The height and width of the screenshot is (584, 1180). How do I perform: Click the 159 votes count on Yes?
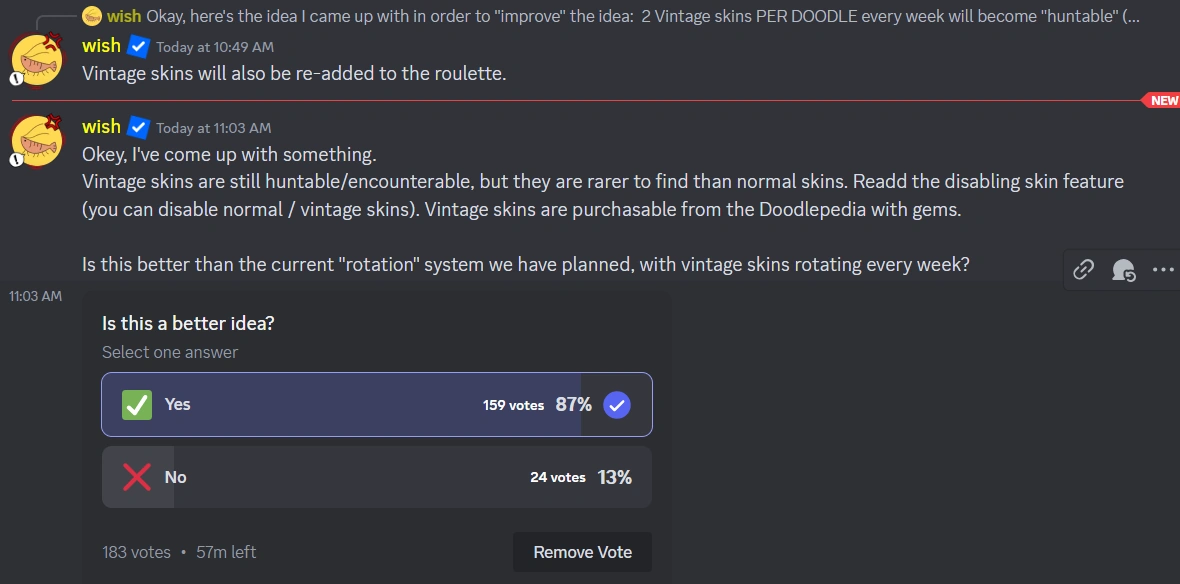[x=513, y=405]
